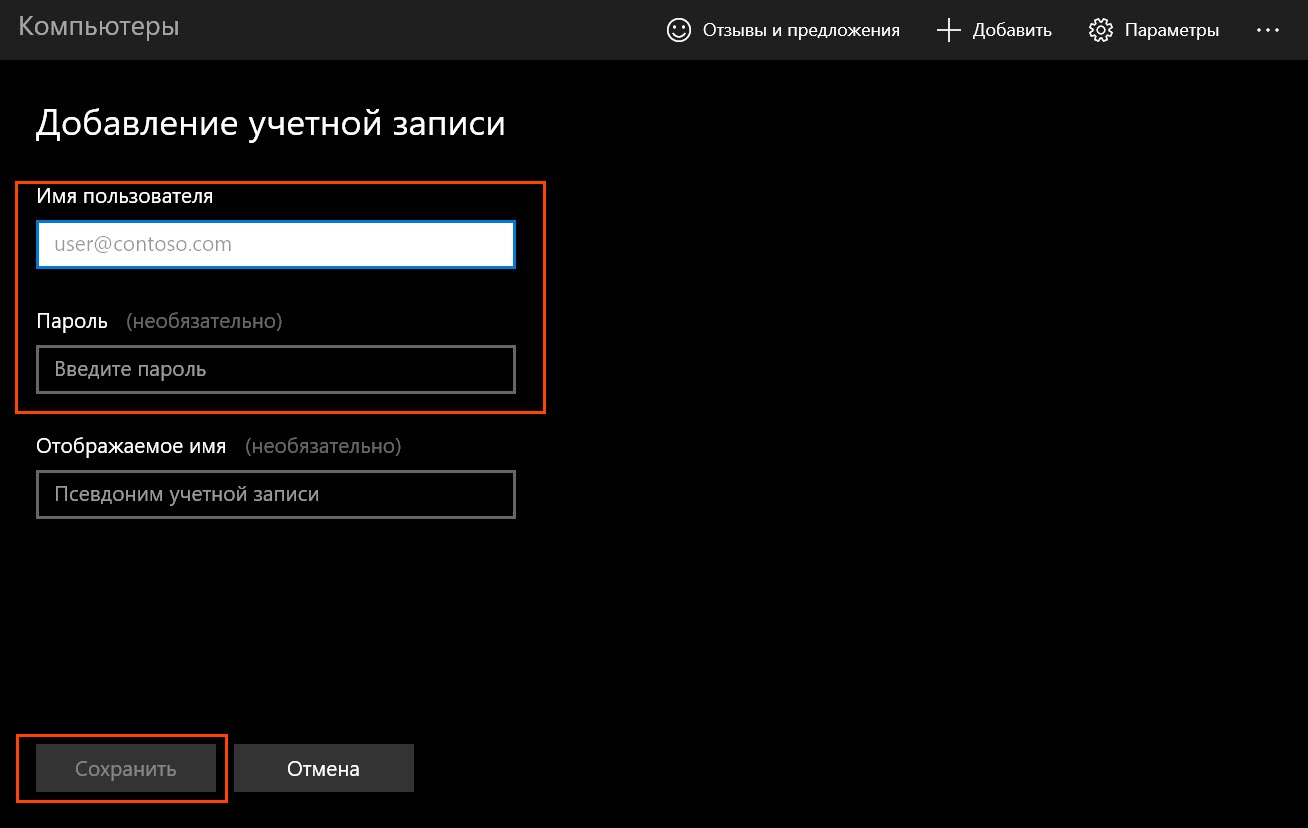Click the plus icon in top bar

[x=948, y=30]
